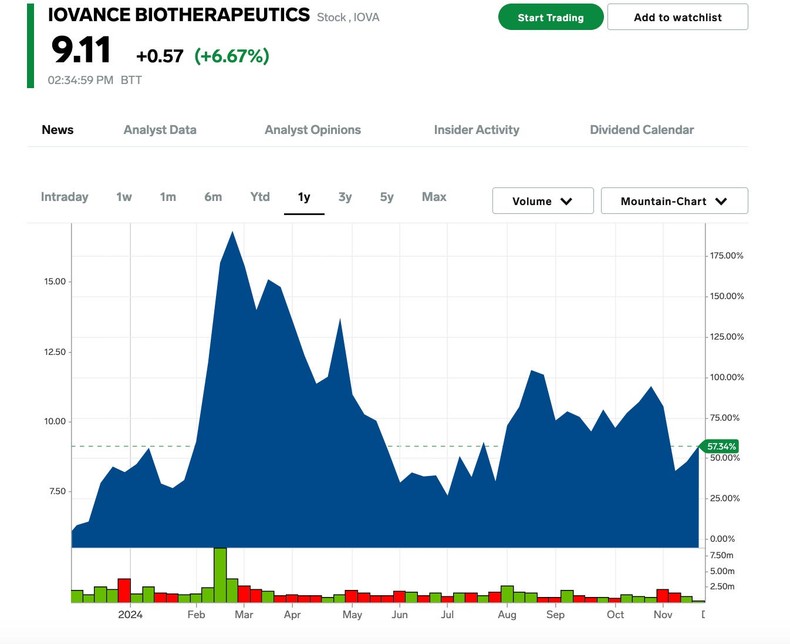Choose the 6m chart range
790x644 pixels.
213,197
